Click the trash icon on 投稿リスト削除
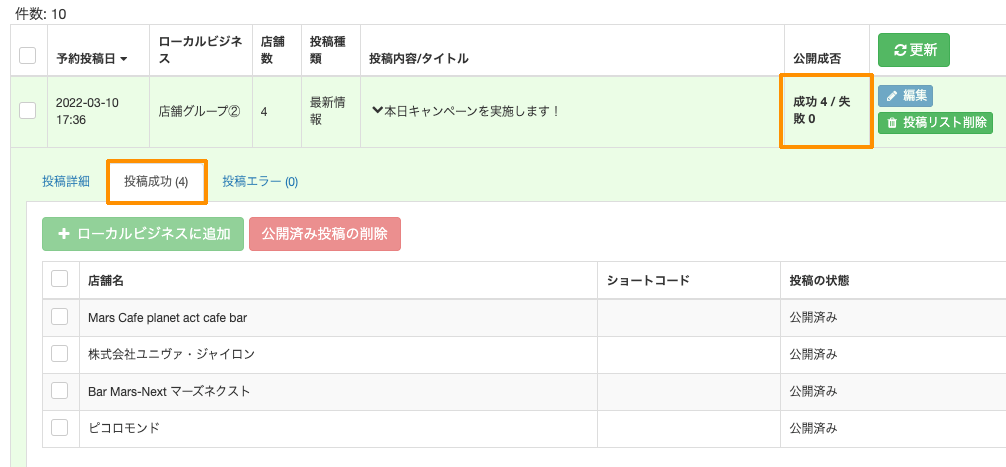This screenshot has width=1006, height=467. (892, 123)
